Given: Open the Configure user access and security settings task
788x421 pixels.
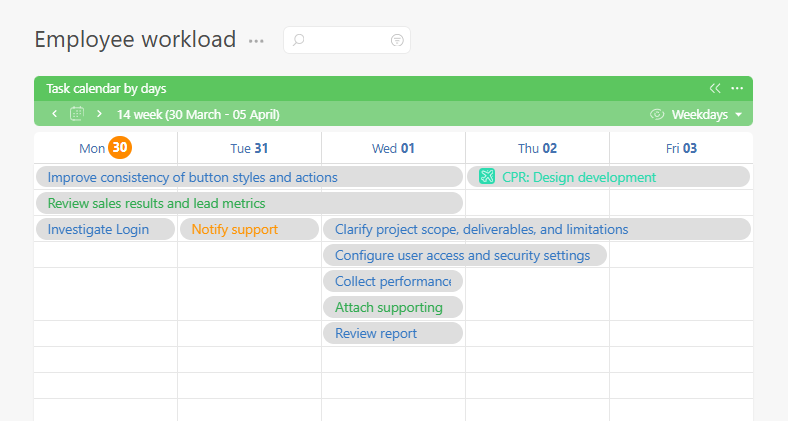Looking at the screenshot, I should [462, 255].
